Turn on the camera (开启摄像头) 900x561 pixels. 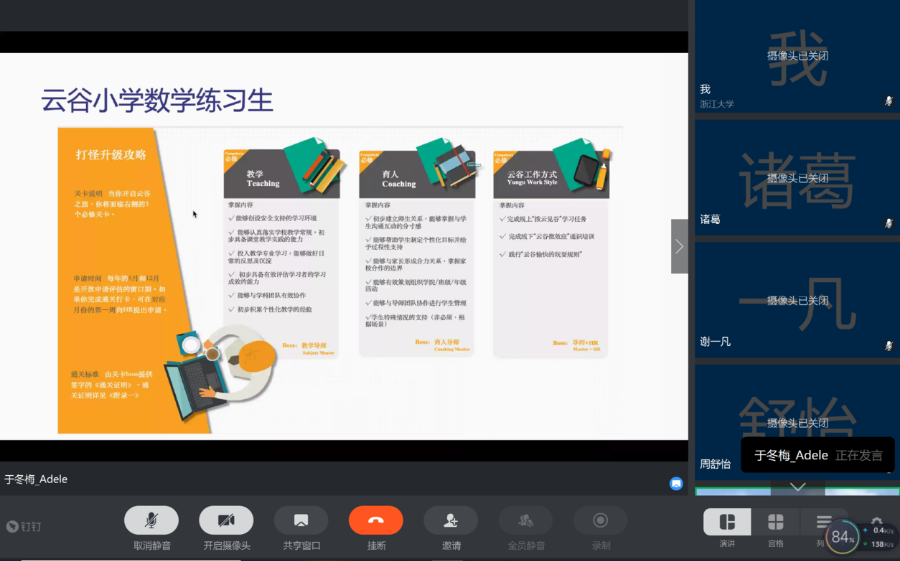(226, 520)
